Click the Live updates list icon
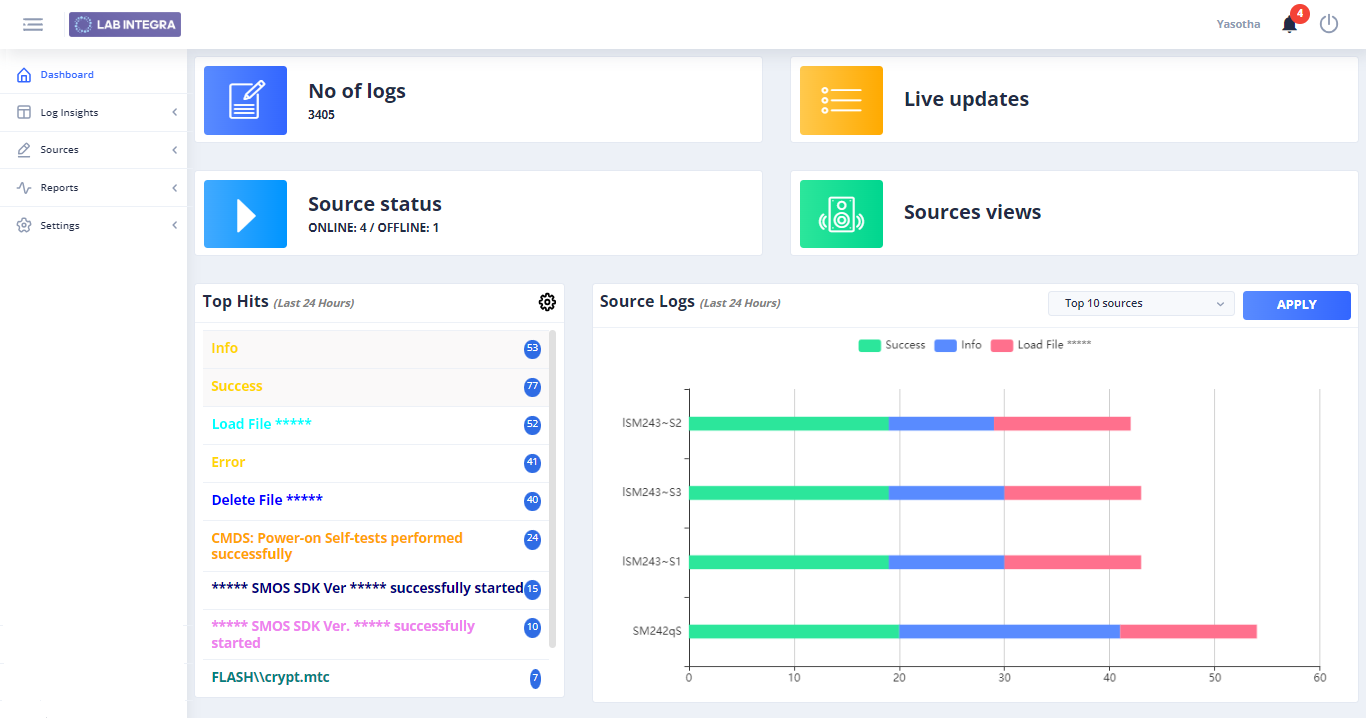This screenshot has width=1366, height=718. tap(841, 100)
